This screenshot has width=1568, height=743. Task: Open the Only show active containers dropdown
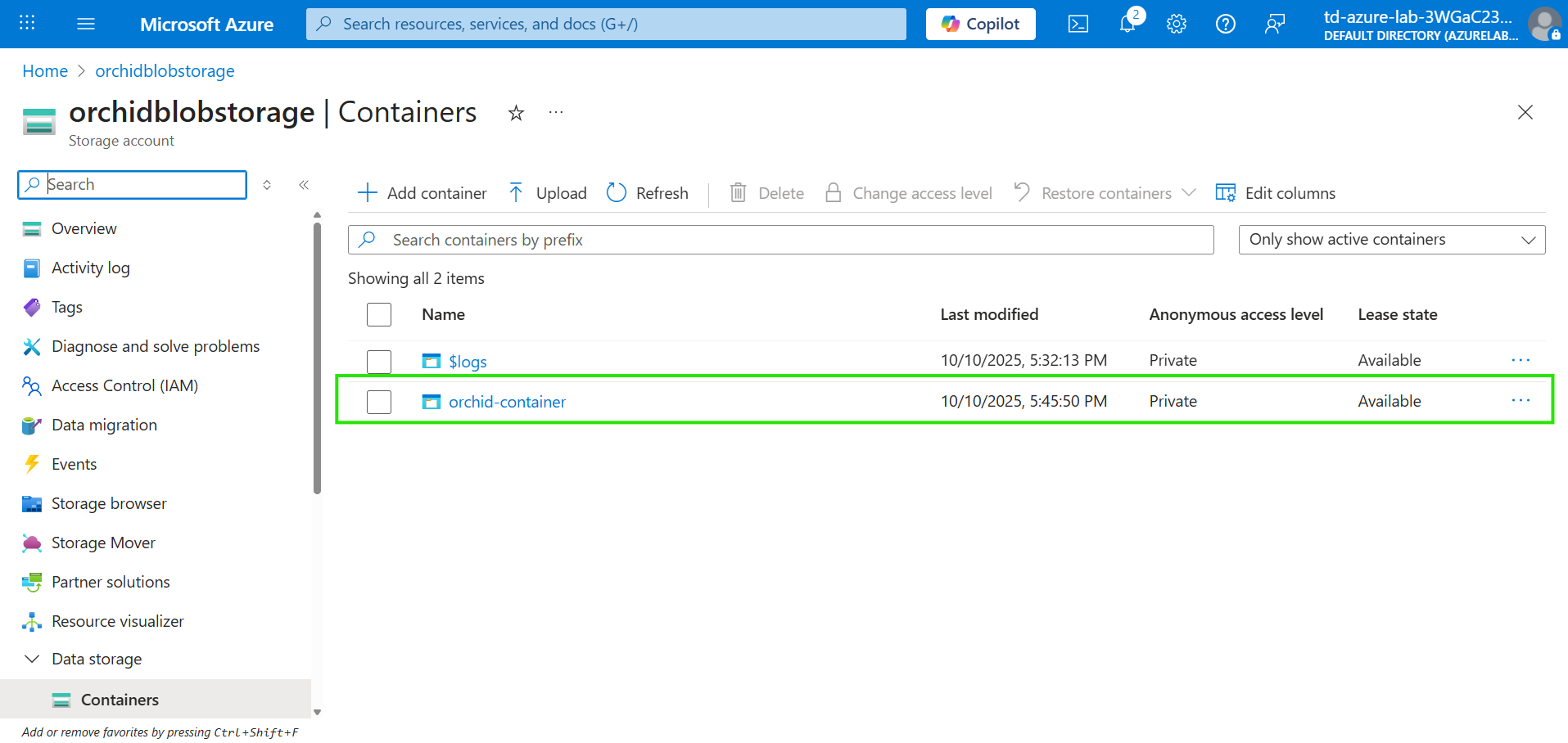(x=1391, y=240)
